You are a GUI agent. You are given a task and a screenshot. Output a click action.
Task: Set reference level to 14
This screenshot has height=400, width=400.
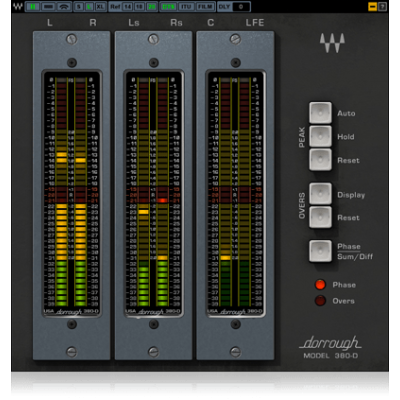[128, 6]
